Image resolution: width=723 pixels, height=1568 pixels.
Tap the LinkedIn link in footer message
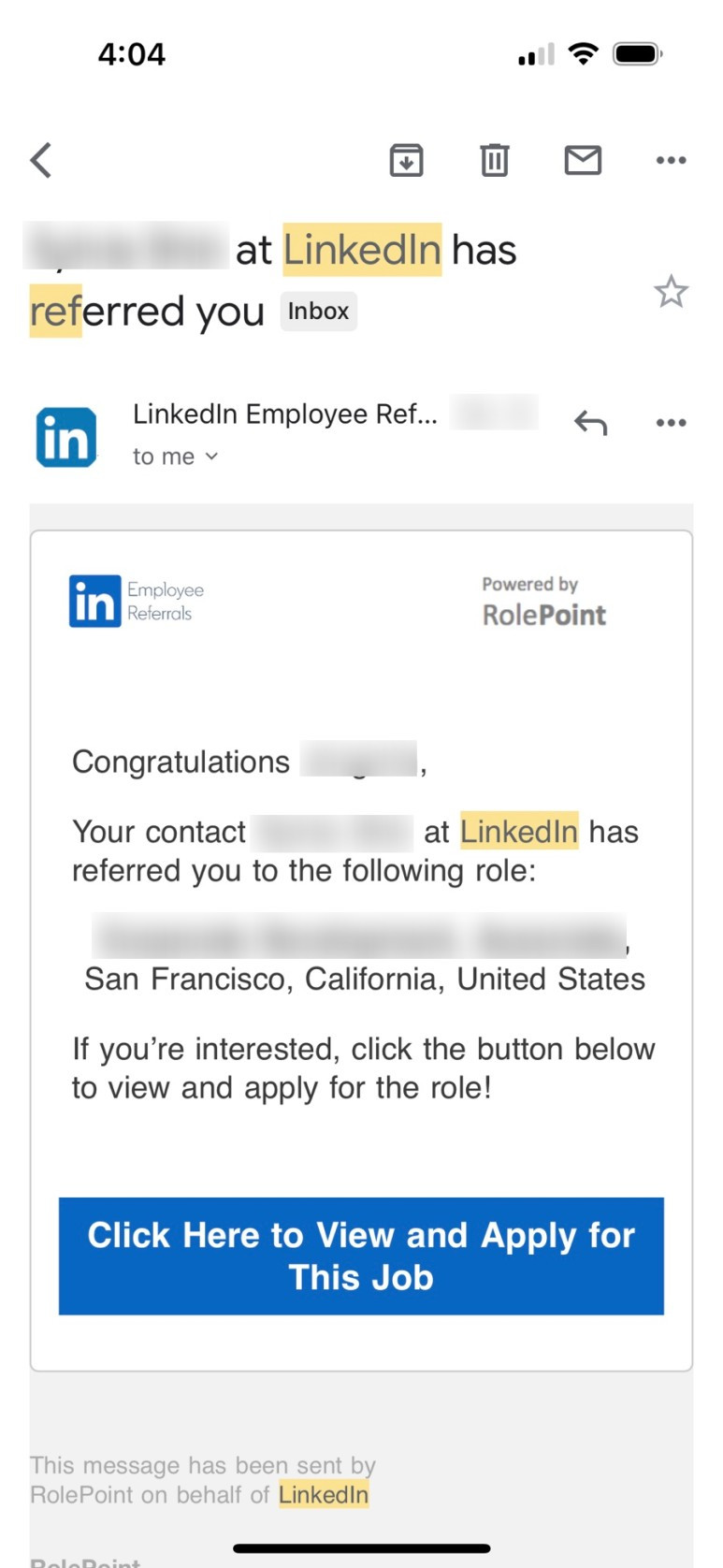pyautogui.click(x=324, y=1494)
